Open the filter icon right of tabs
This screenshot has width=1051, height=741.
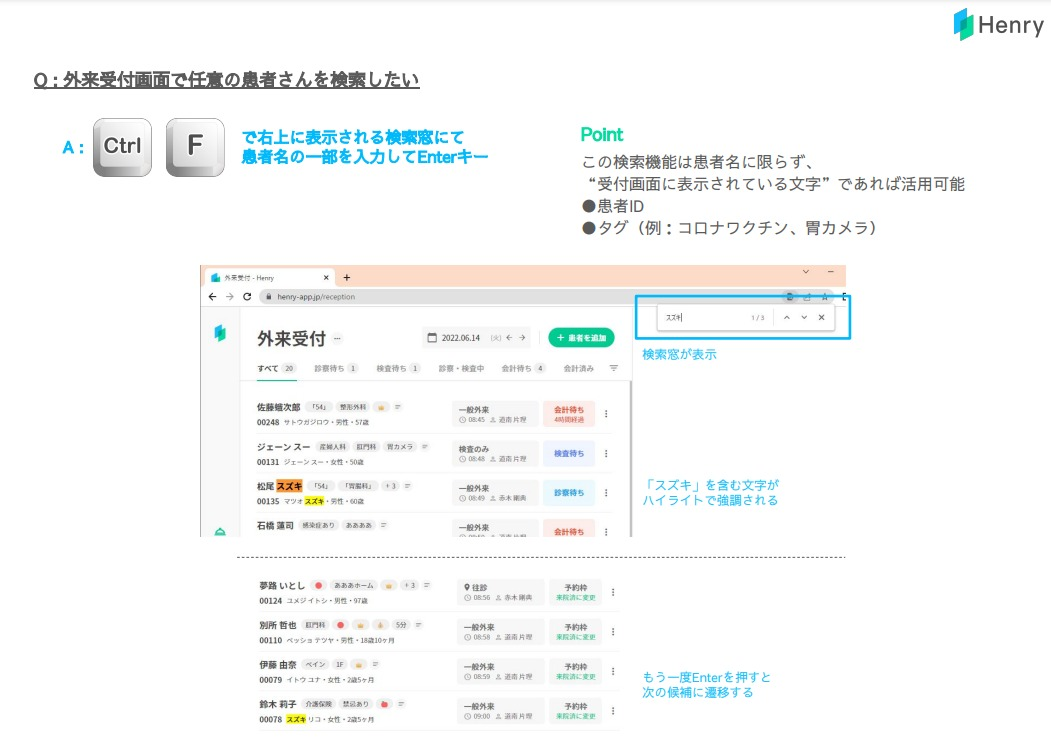(613, 368)
